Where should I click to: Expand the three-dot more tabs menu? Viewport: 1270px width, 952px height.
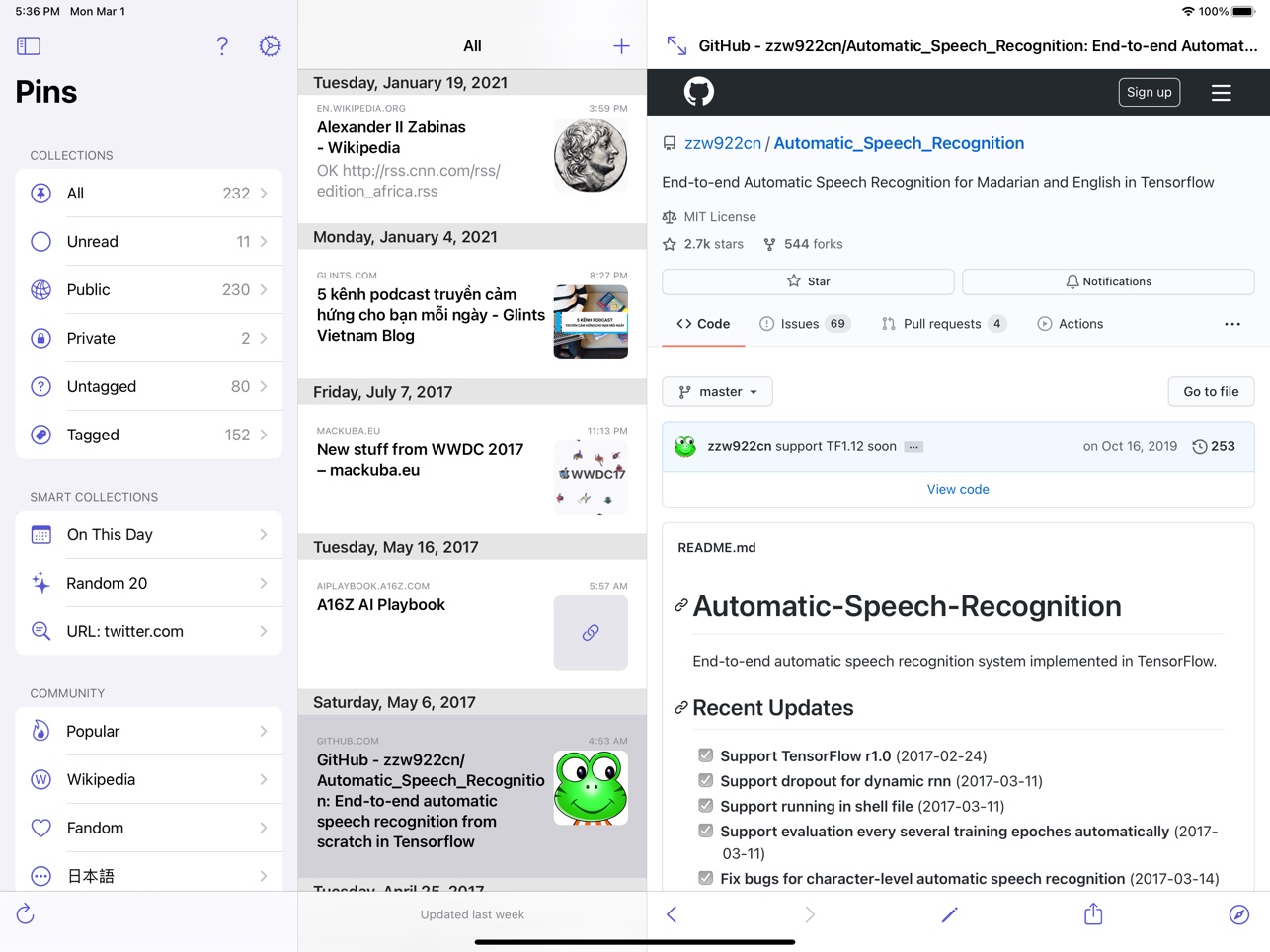[1231, 324]
